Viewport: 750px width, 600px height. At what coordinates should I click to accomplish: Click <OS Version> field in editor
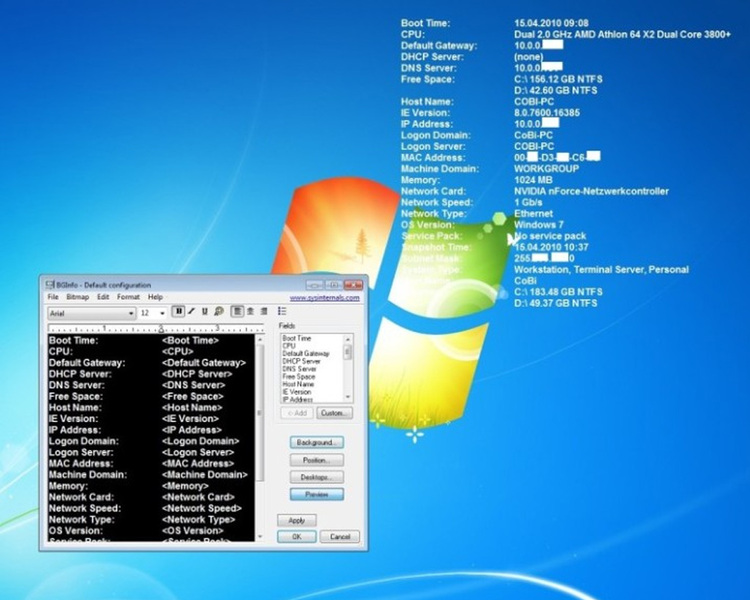(x=193, y=531)
